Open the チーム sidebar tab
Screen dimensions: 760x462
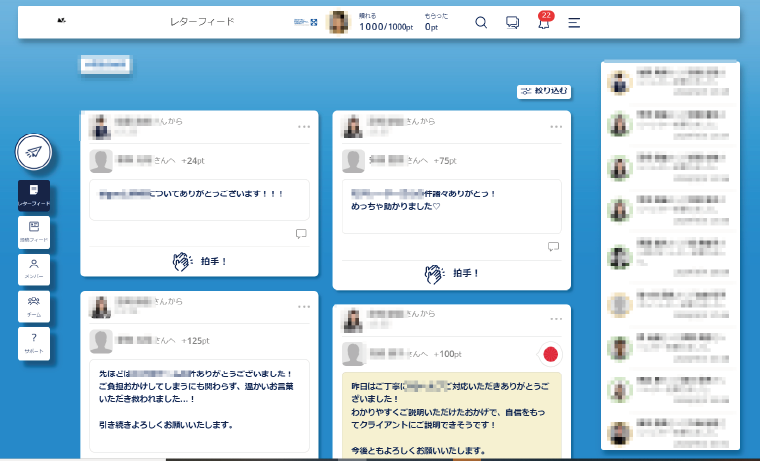[34, 306]
